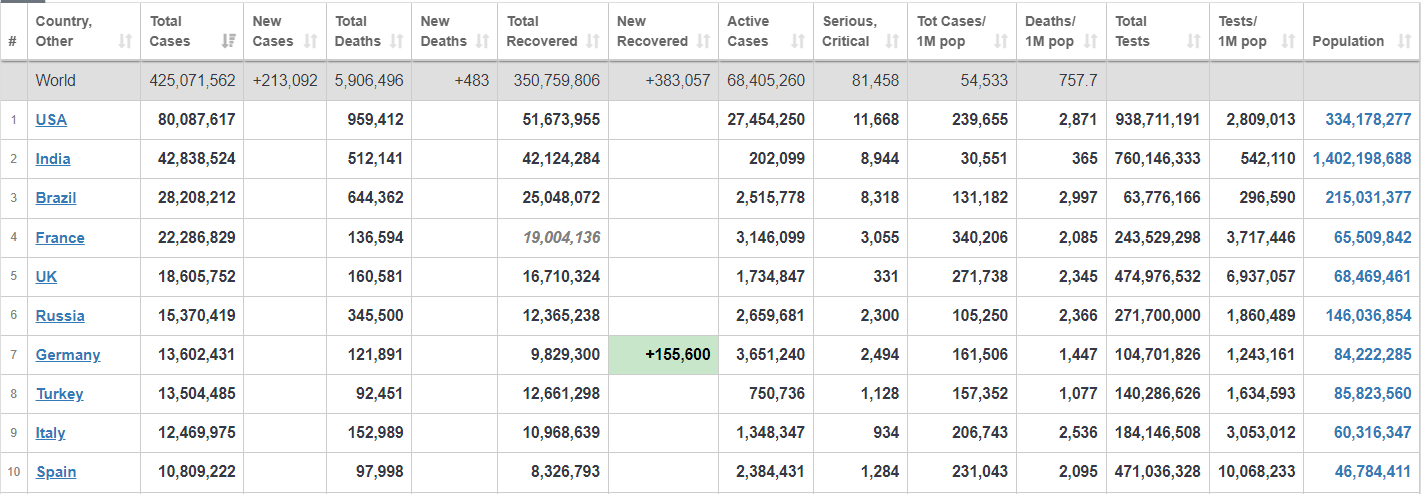Viewport: 1421px width, 494px height.
Task: Open the Italy country link
Action: (x=51, y=433)
